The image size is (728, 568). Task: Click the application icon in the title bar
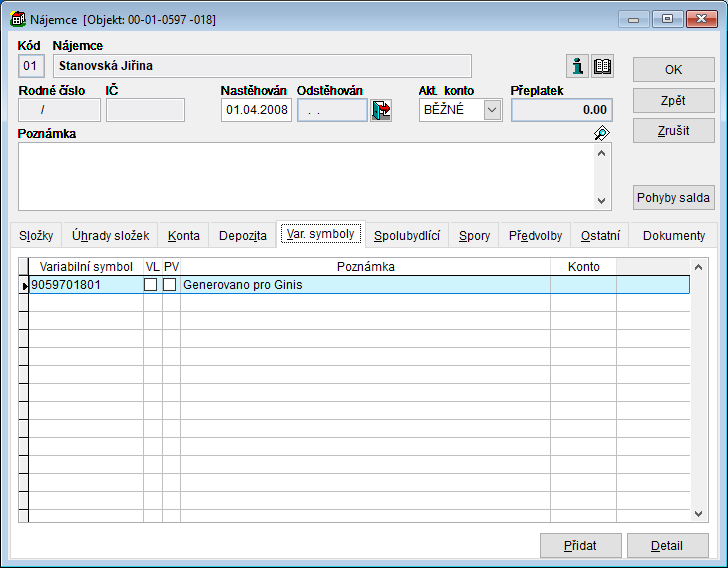pyautogui.click(x=17, y=19)
